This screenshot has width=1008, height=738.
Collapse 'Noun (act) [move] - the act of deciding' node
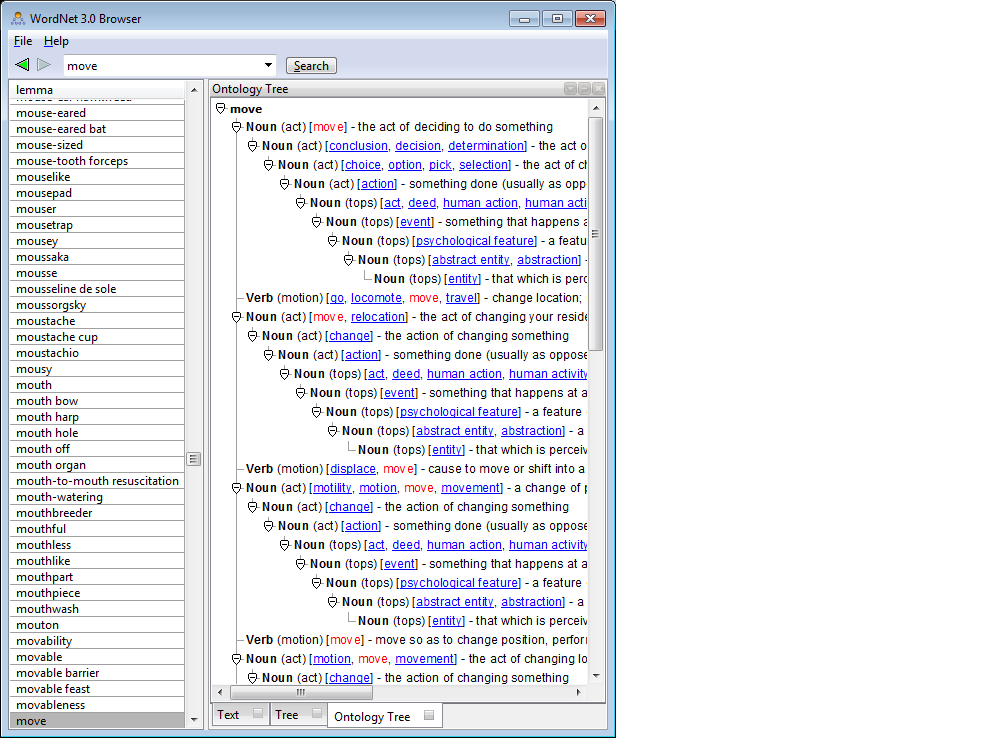(x=237, y=127)
